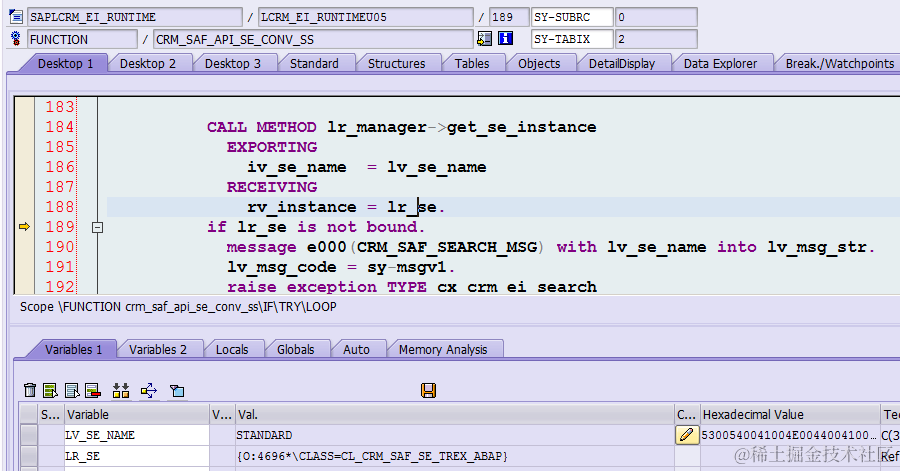Click the LR_SE variable cell

[137, 456]
